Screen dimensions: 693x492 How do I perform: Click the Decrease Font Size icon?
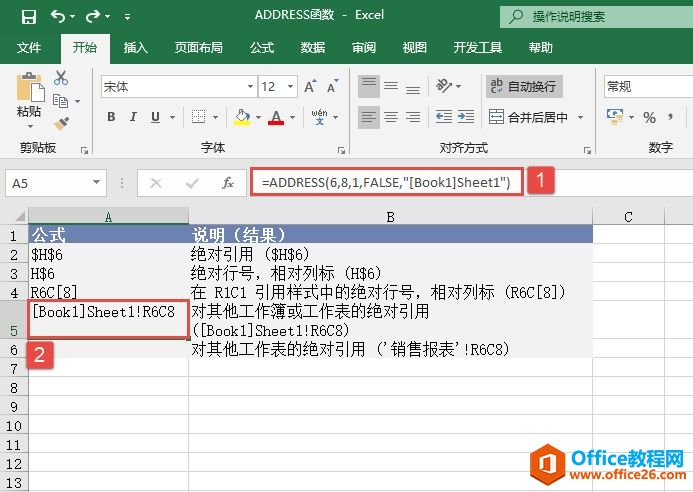[332, 87]
